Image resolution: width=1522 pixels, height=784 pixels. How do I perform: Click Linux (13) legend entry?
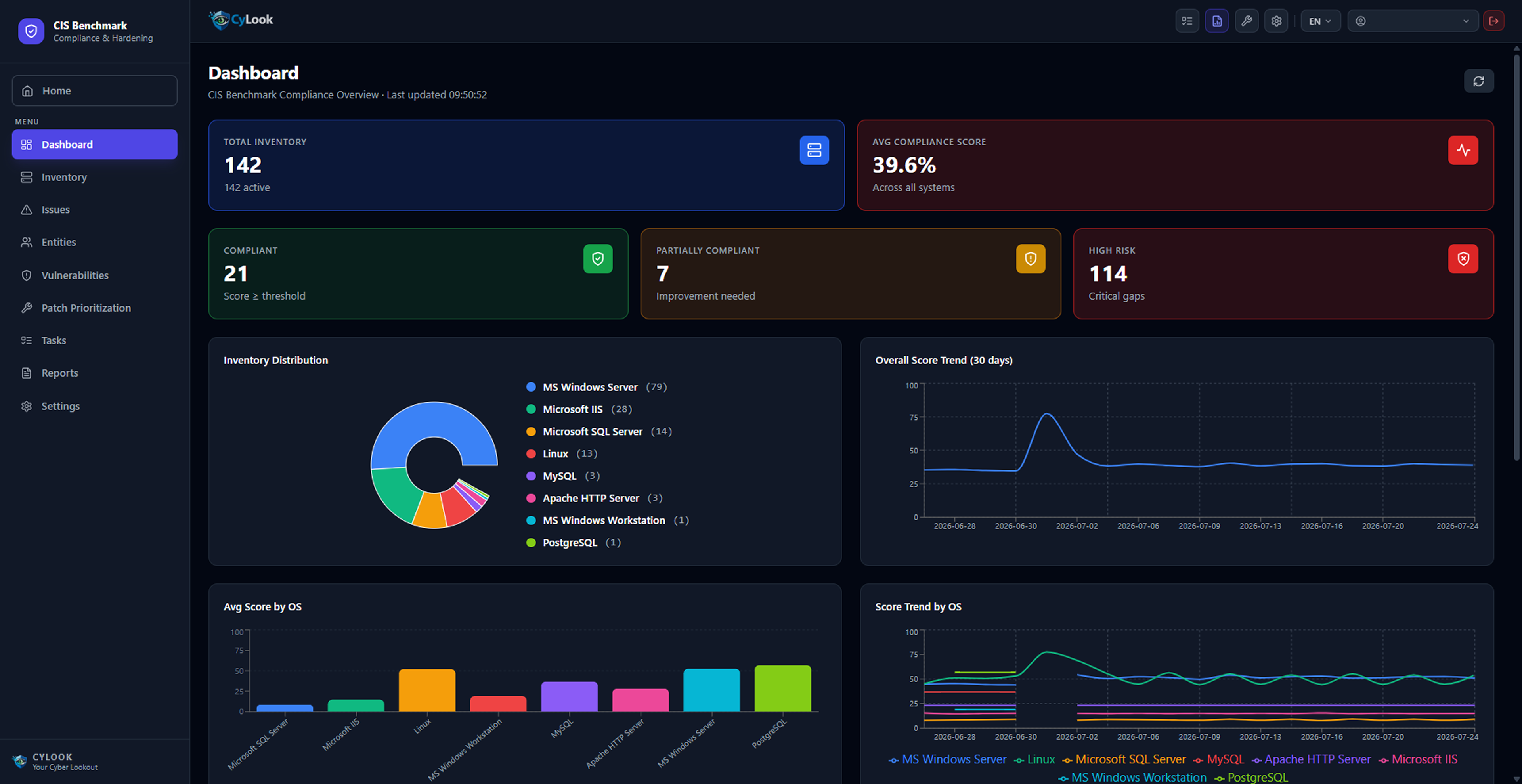click(562, 454)
